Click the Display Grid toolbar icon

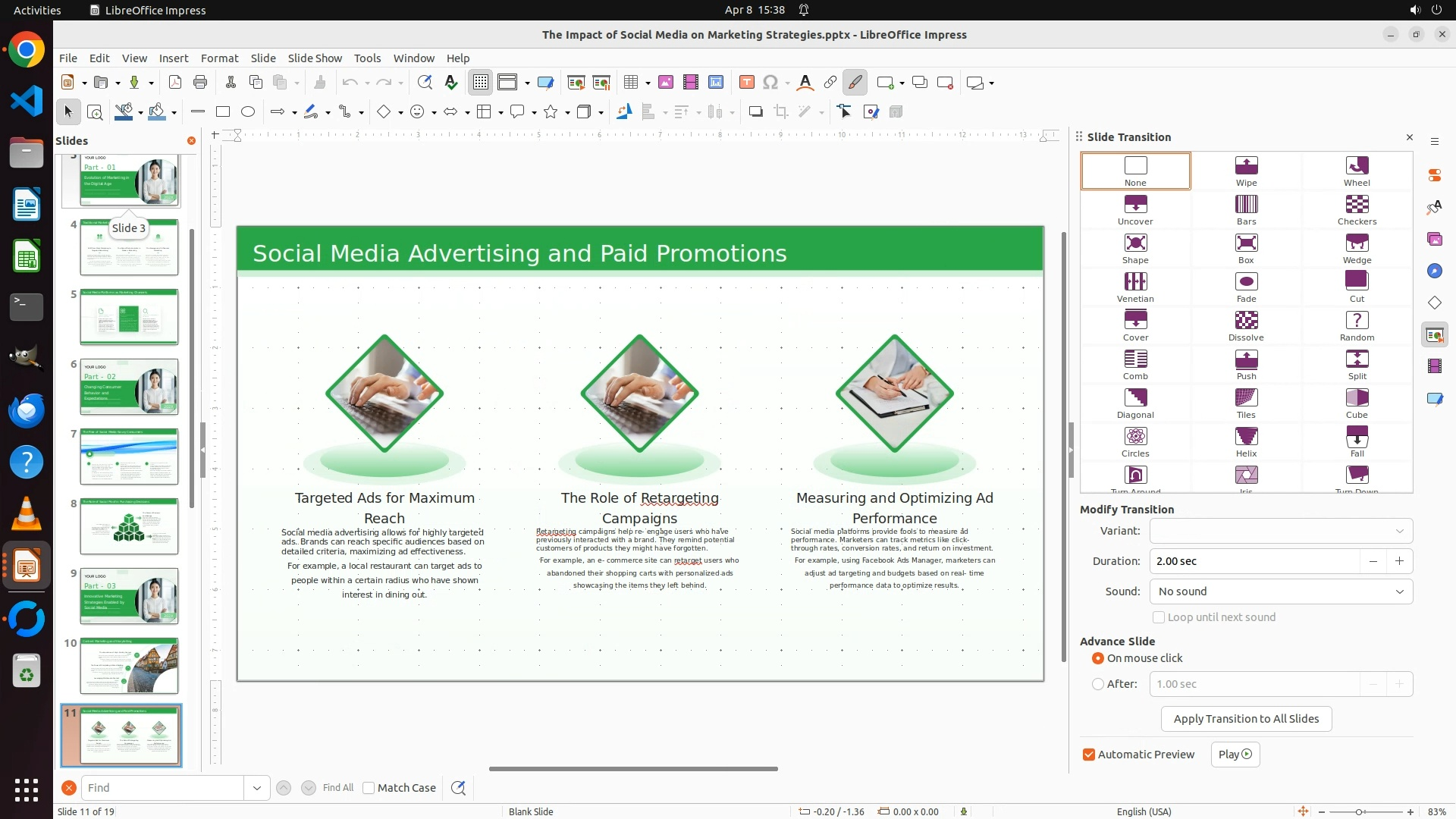point(481,83)
